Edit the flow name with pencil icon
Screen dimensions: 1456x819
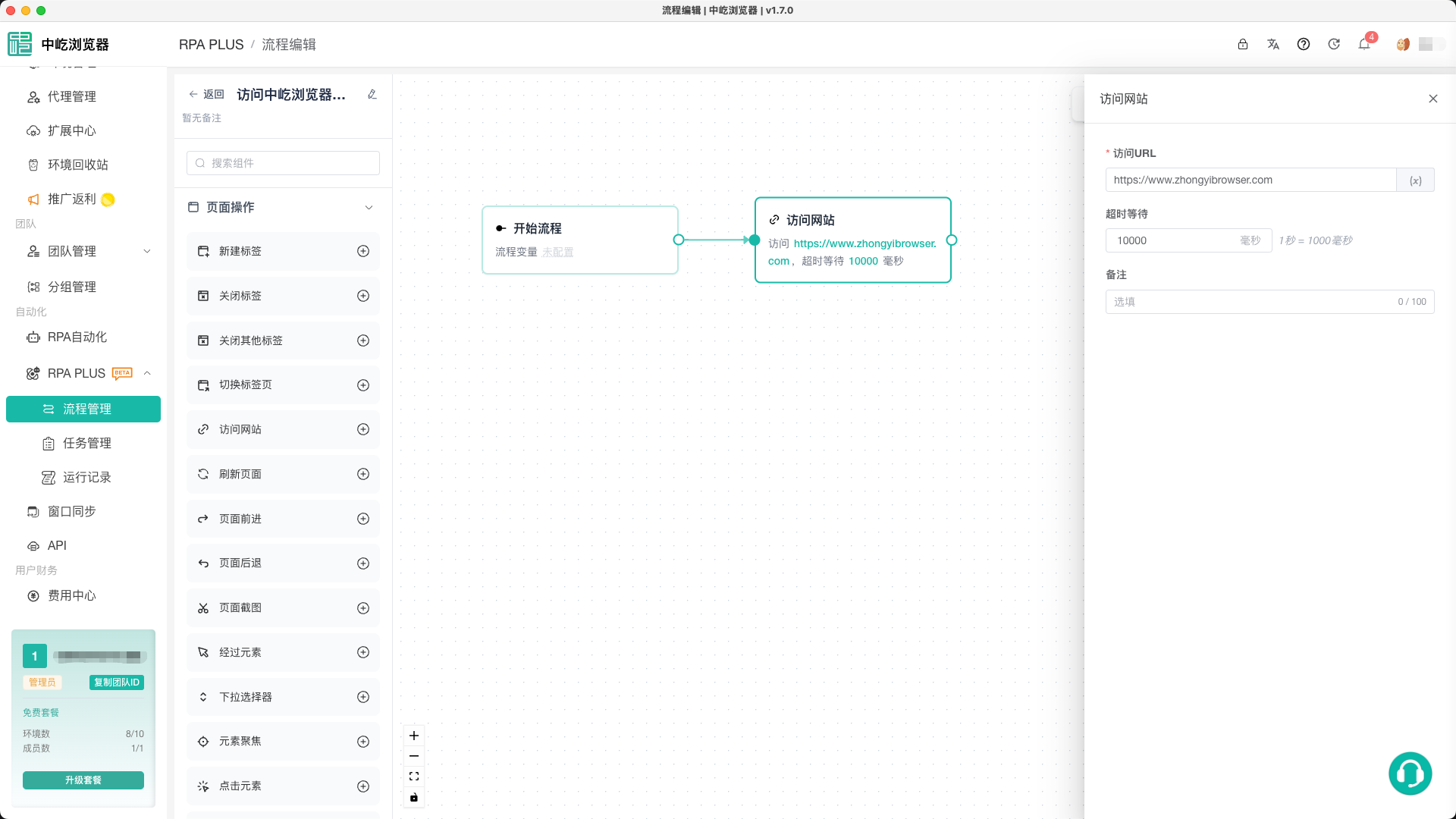(372, 95)
